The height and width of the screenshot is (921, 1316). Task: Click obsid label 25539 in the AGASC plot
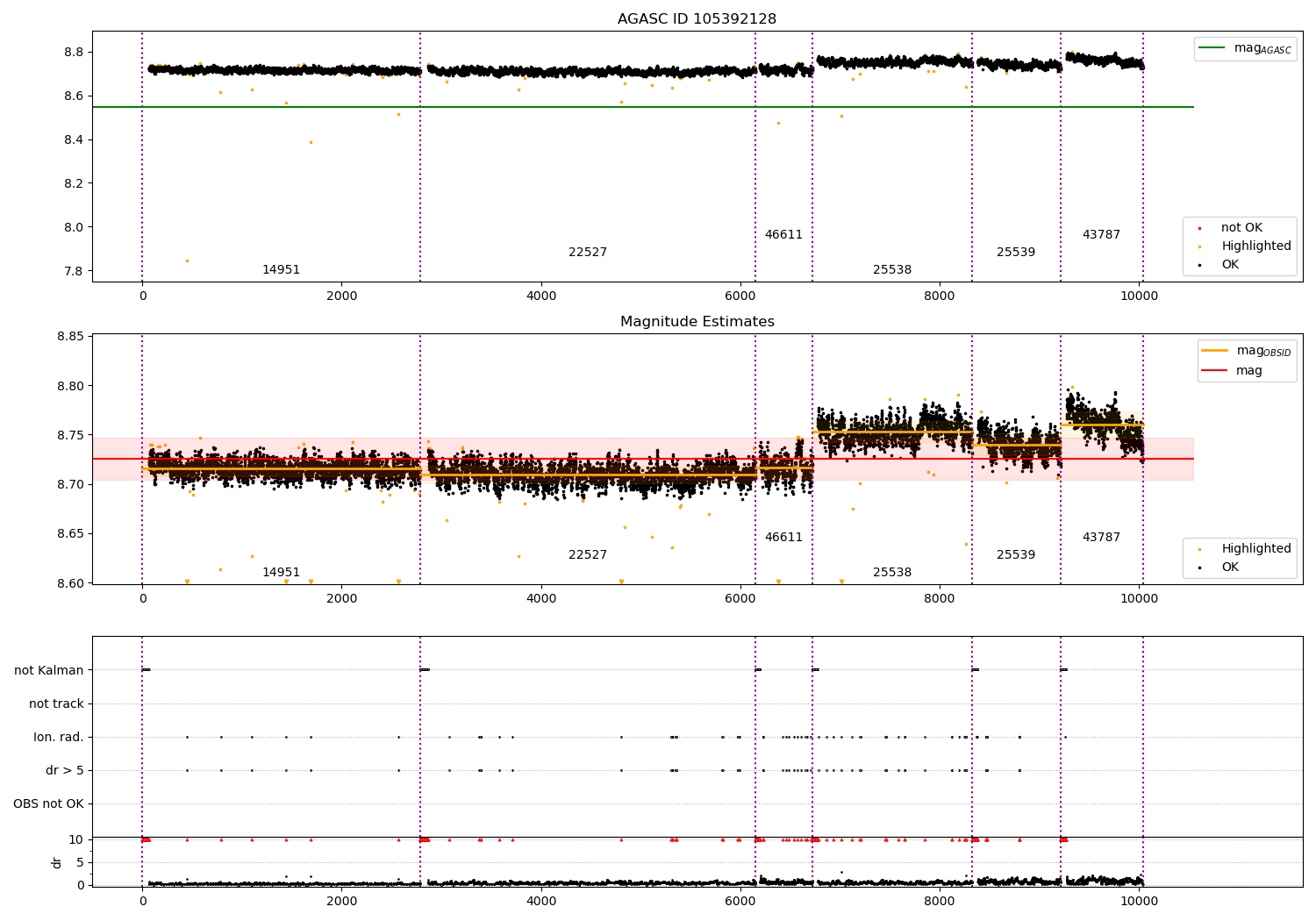[x=1016, y=253]
